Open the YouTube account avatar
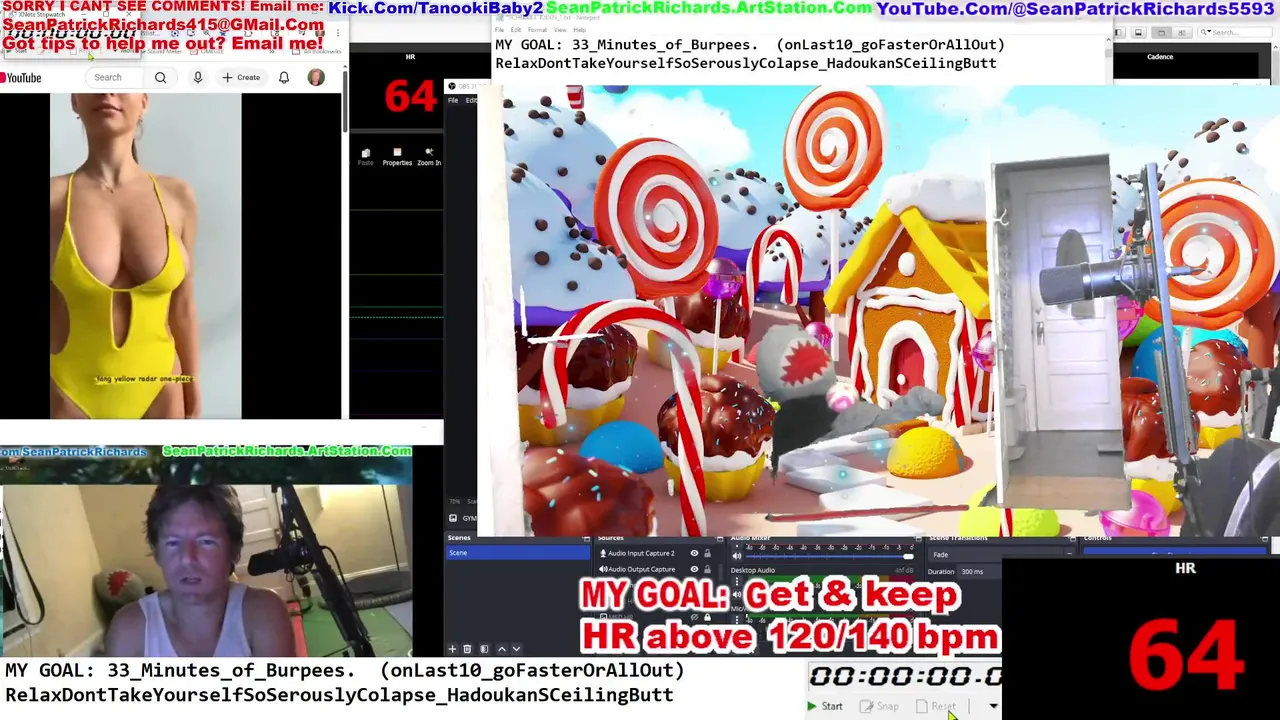The image size is (1280, 720). pos(316,78)
